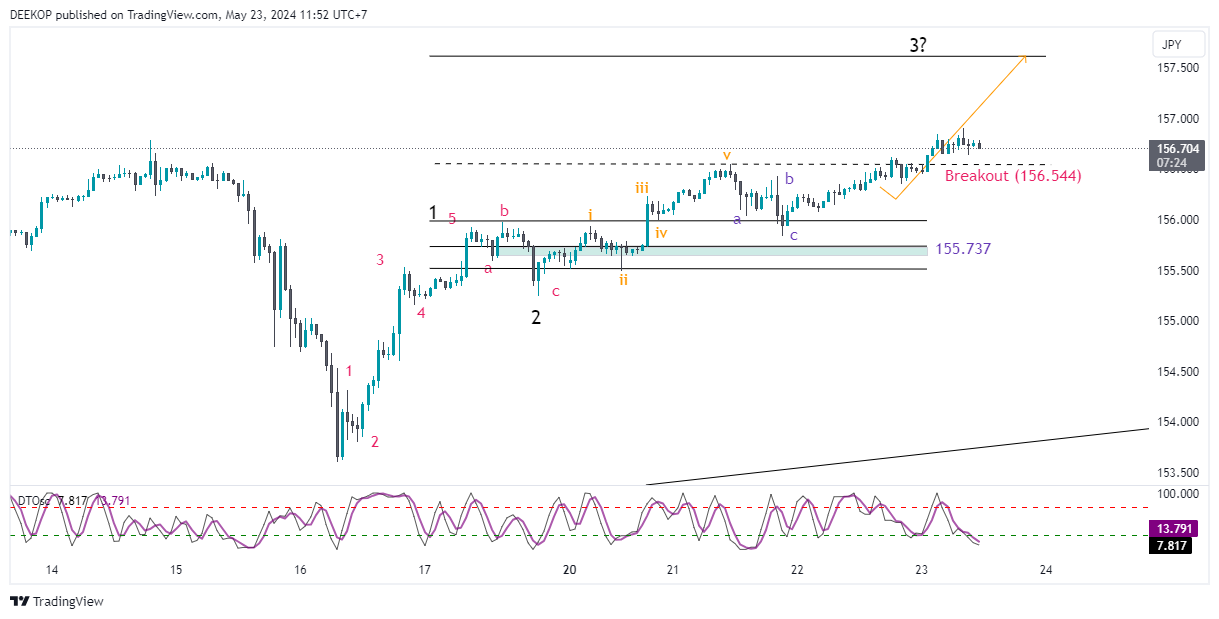Select the orange wave label v
Viewport: 1219px width, 619px height.
pyautogui.click(x=727, y=155)
